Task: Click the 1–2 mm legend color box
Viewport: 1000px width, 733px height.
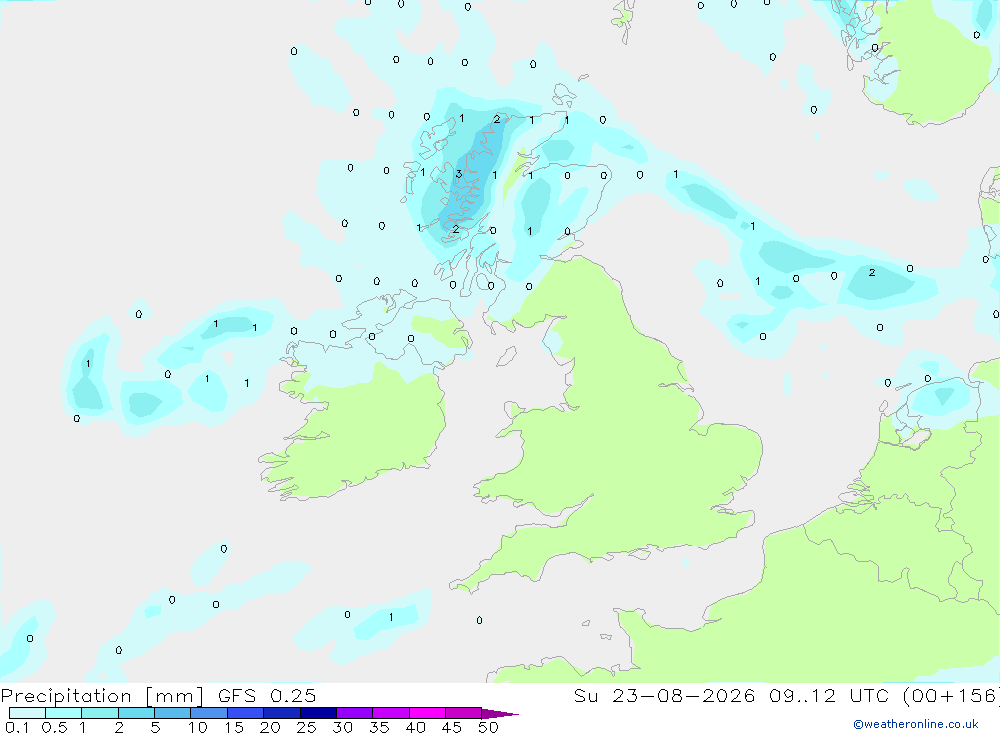Action: pyautogui.click(x=100, y=713)
